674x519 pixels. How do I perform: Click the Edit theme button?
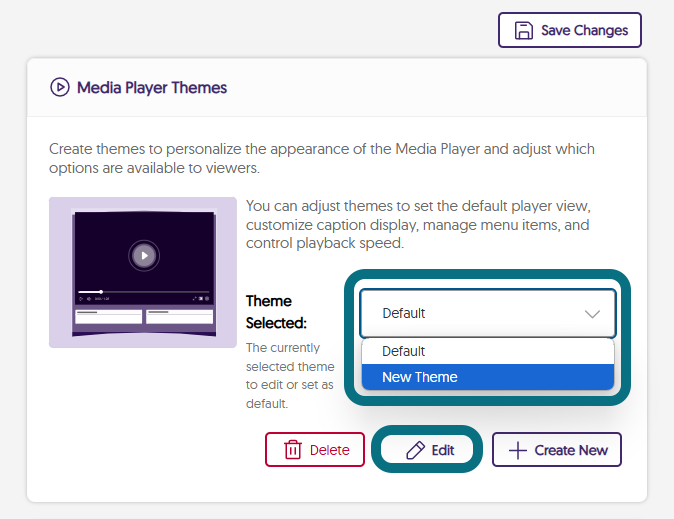click(x=427, y=450)
